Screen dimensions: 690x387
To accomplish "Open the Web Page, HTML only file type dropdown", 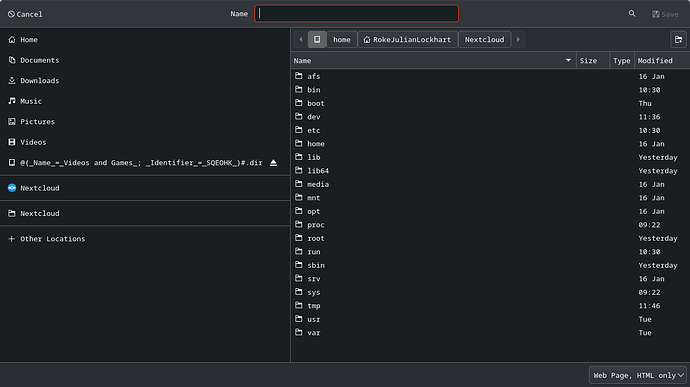I will 638,375.
